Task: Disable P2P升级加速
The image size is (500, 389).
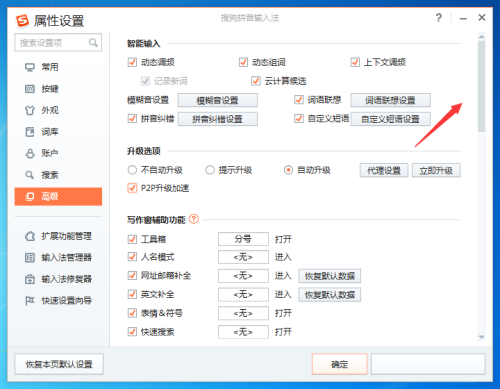Action: tap(132, 188)
